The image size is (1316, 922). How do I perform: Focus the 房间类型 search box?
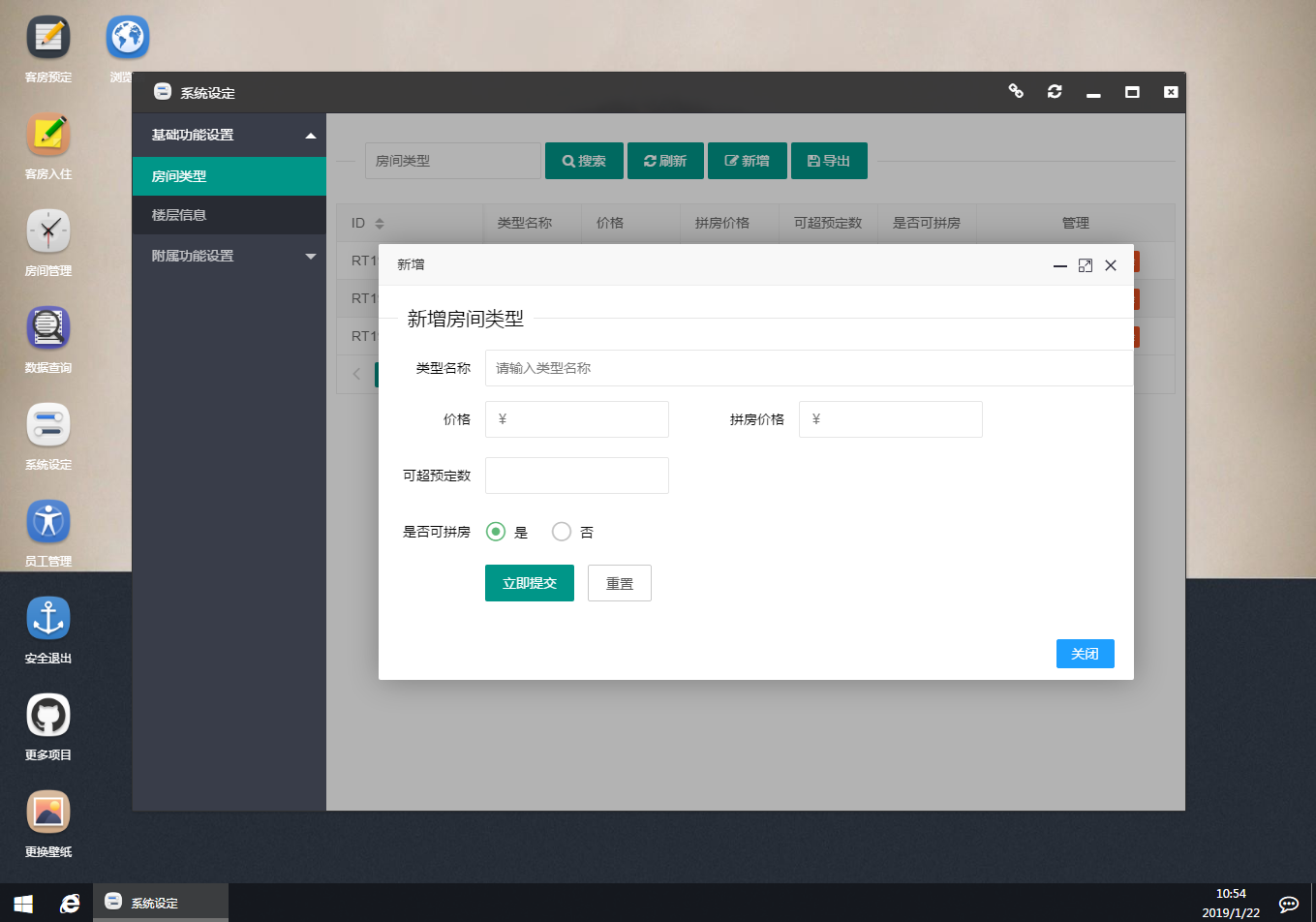click(453, 161)
